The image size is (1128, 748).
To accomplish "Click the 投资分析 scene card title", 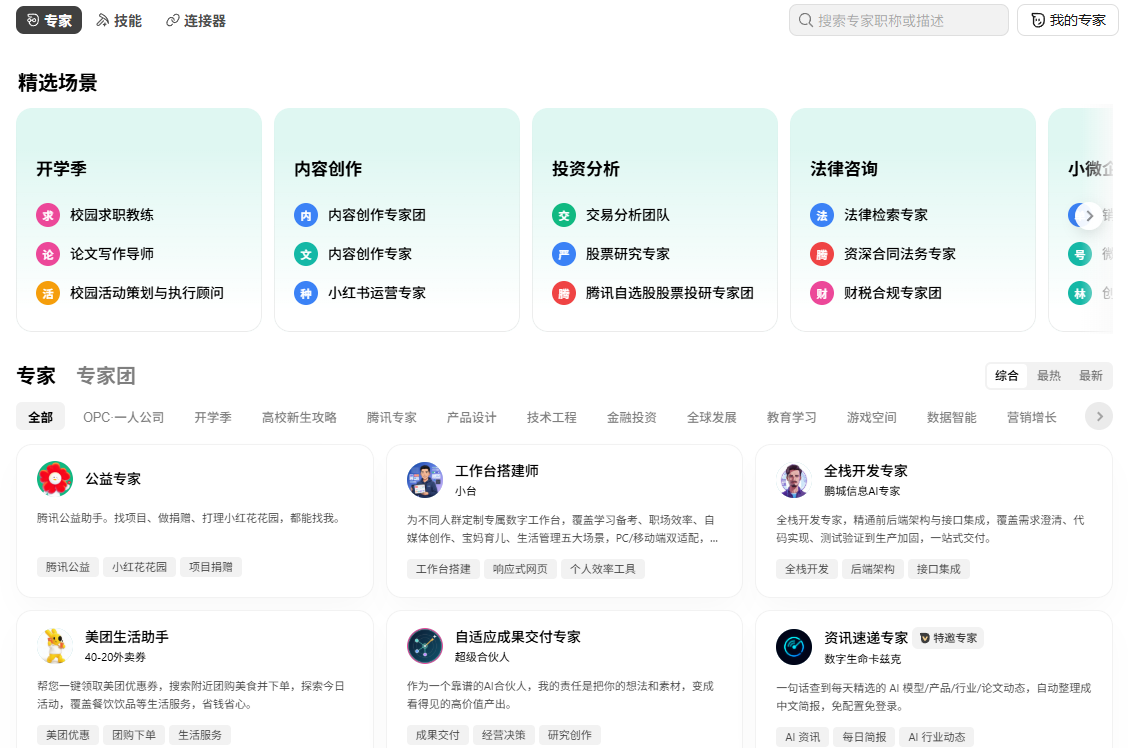I will click(586, 169).
